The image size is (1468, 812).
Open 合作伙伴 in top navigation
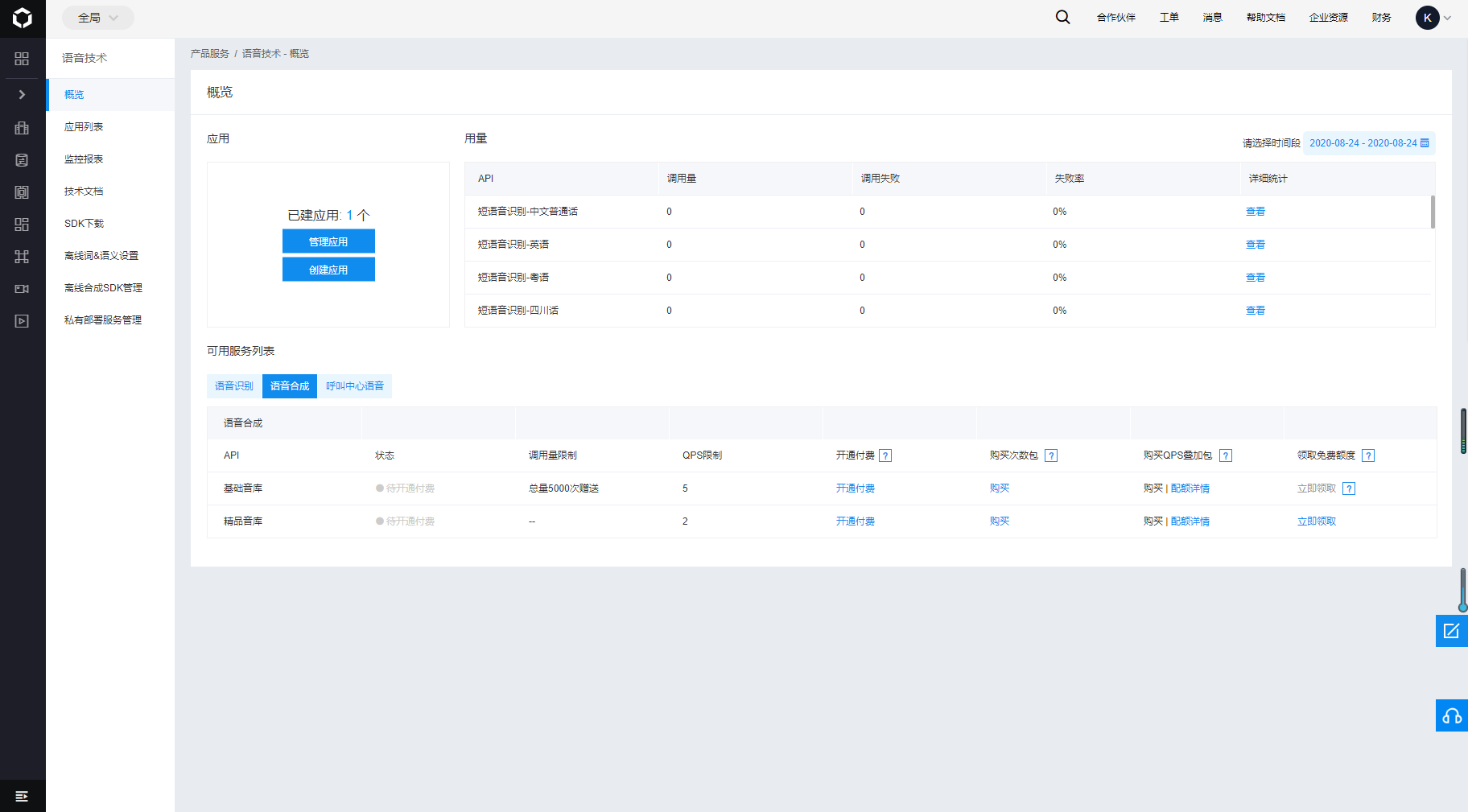click(x=1115, y=18)
